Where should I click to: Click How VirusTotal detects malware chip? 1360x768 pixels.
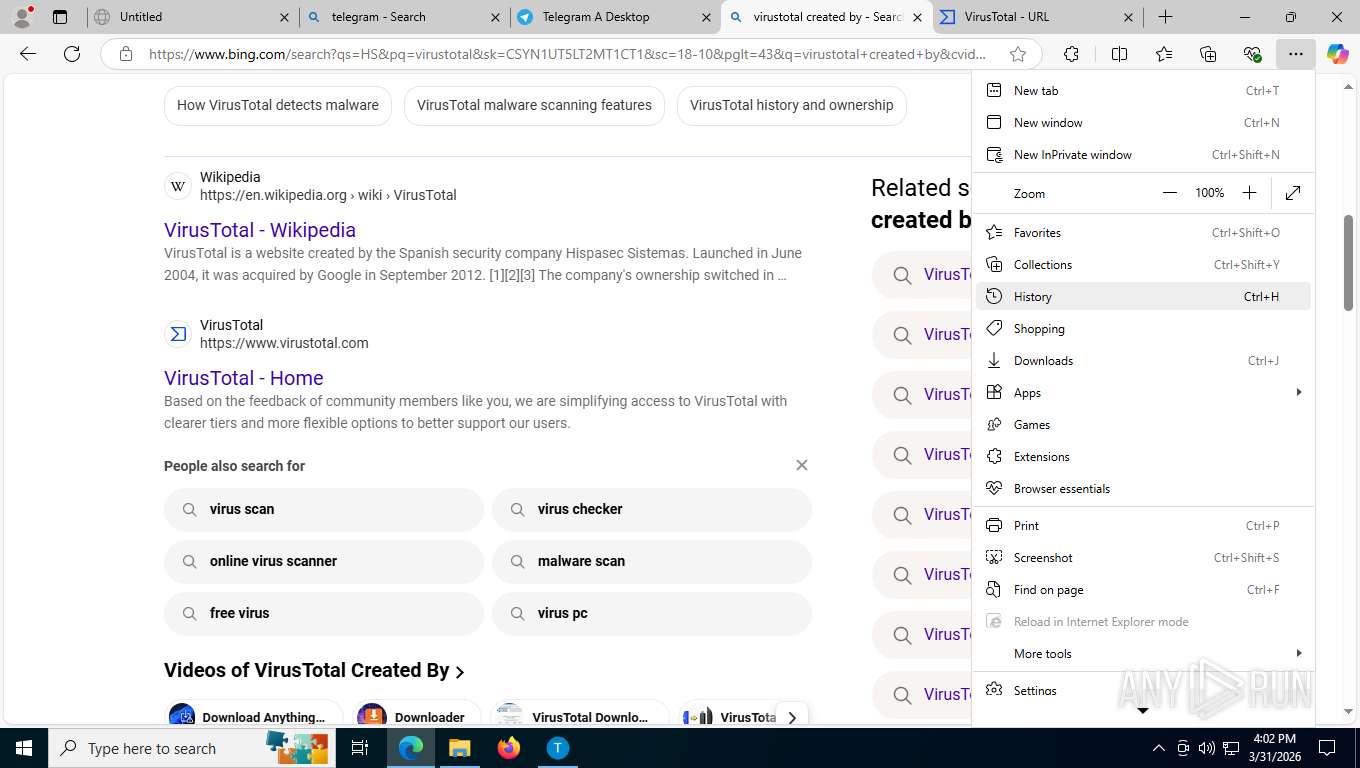click(278, 105)
